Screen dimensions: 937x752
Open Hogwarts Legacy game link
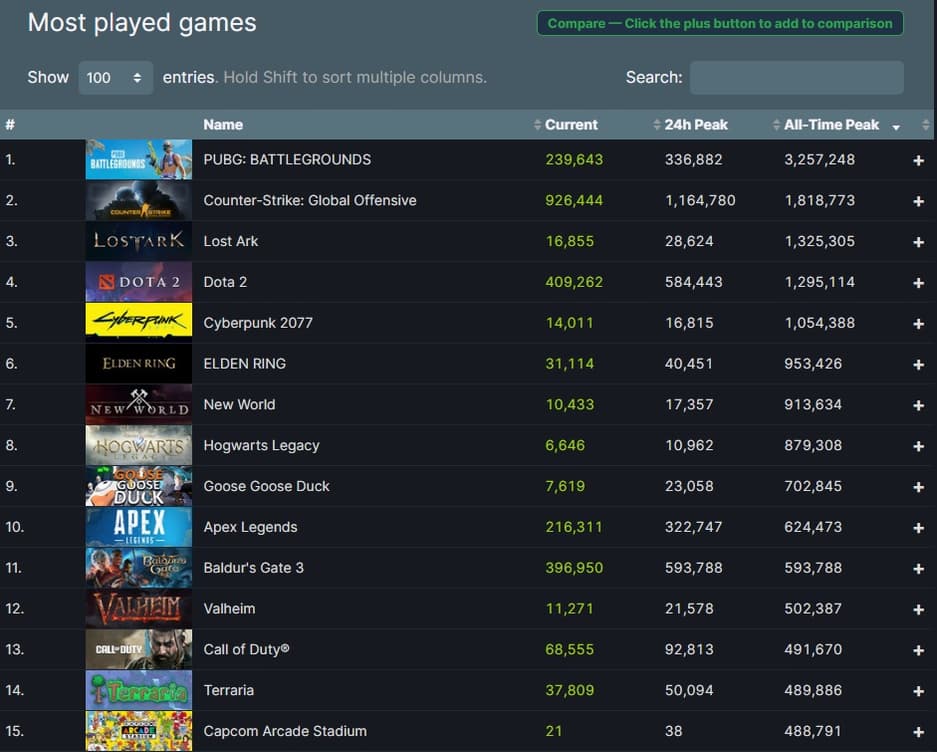coord(261,445)
